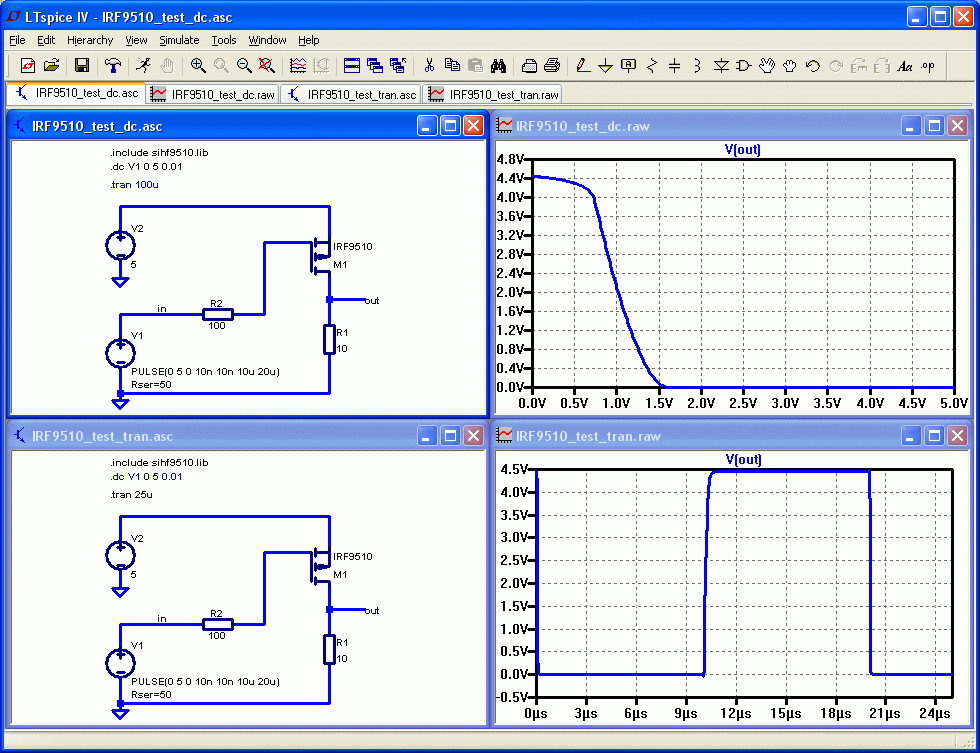Click the Close All Windows toolbar icon
The height and width of the screenshot is (753, 980).
(398, 65)
